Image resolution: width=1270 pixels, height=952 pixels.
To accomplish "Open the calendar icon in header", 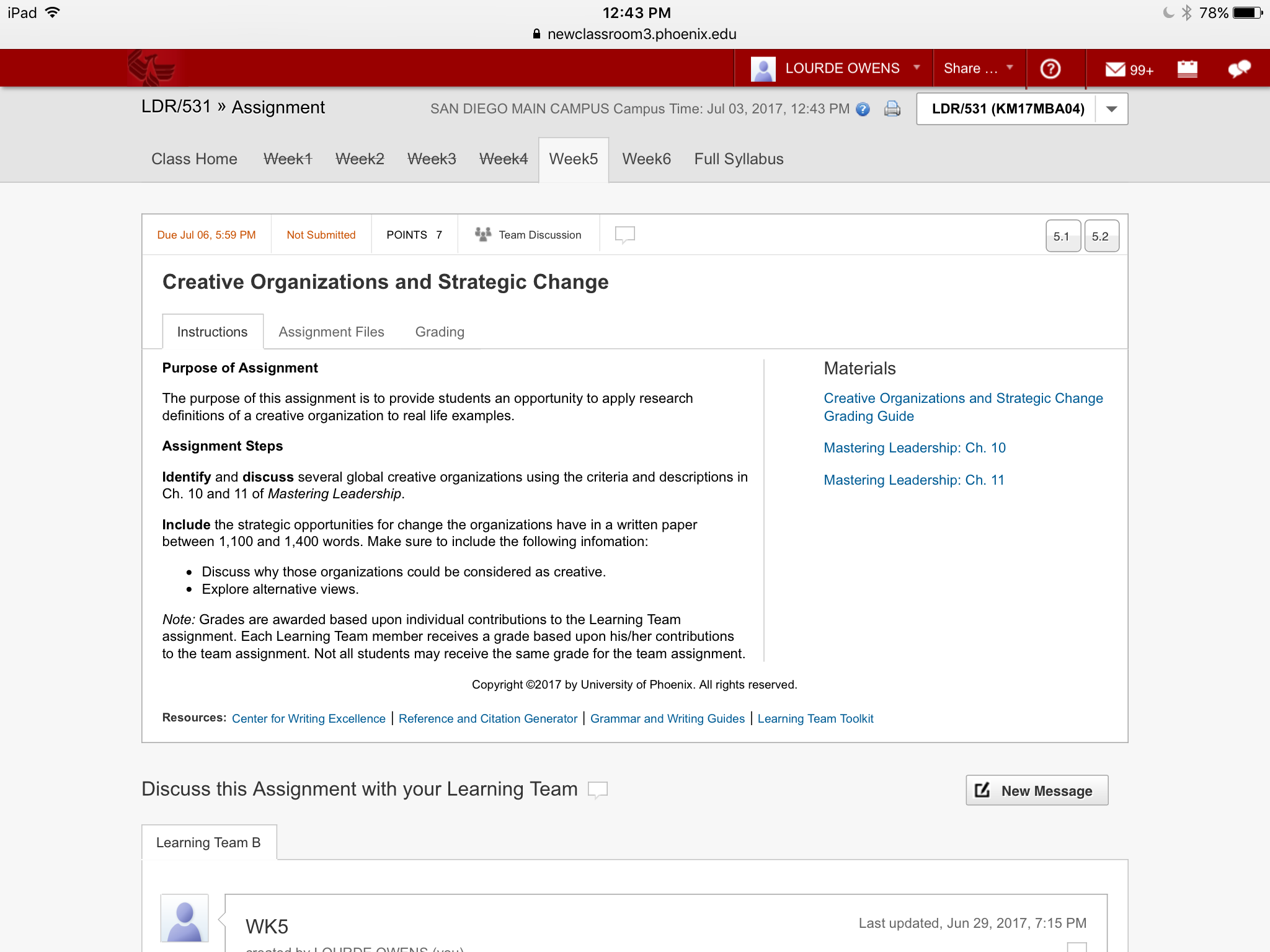I will pos(1187,69).
